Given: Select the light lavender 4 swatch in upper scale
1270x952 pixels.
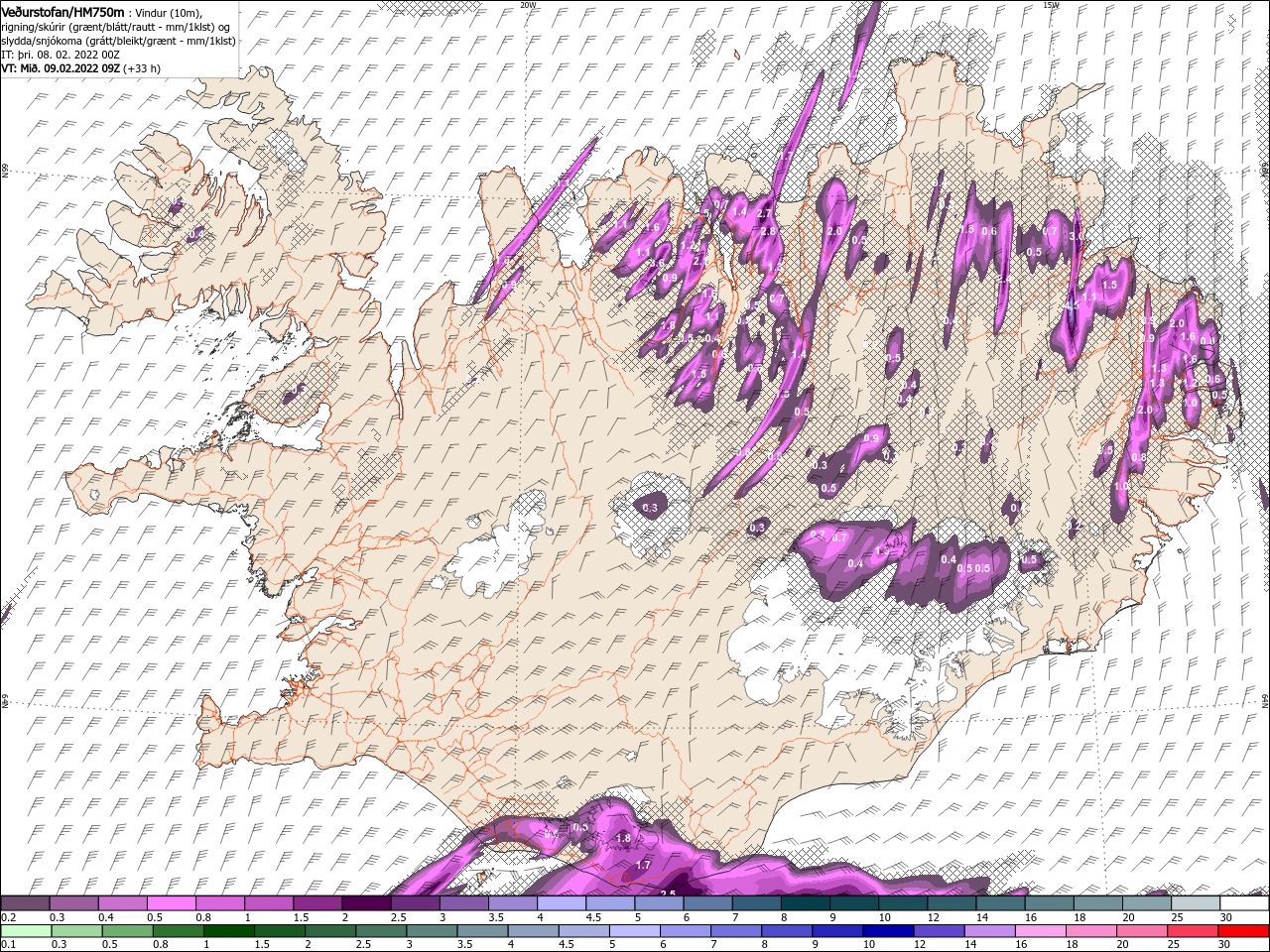Looking at the screenshot, I should 562,903.
